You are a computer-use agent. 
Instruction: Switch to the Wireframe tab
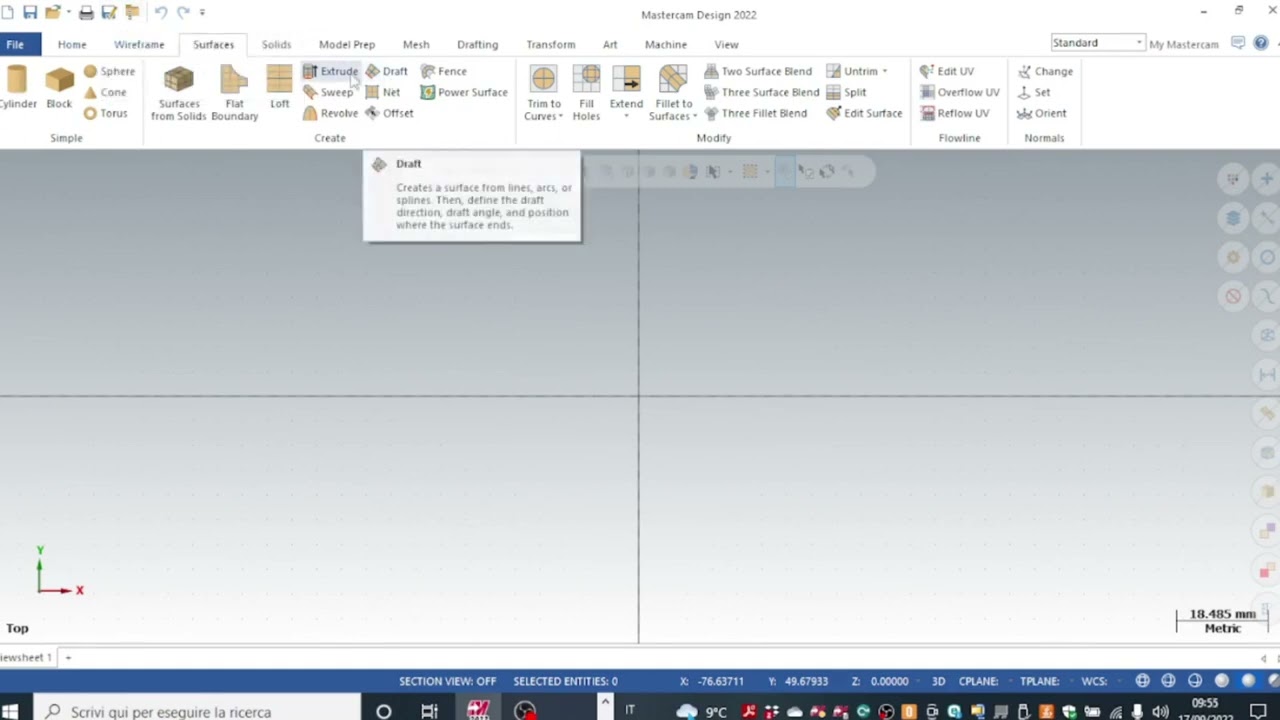point(139,44)
